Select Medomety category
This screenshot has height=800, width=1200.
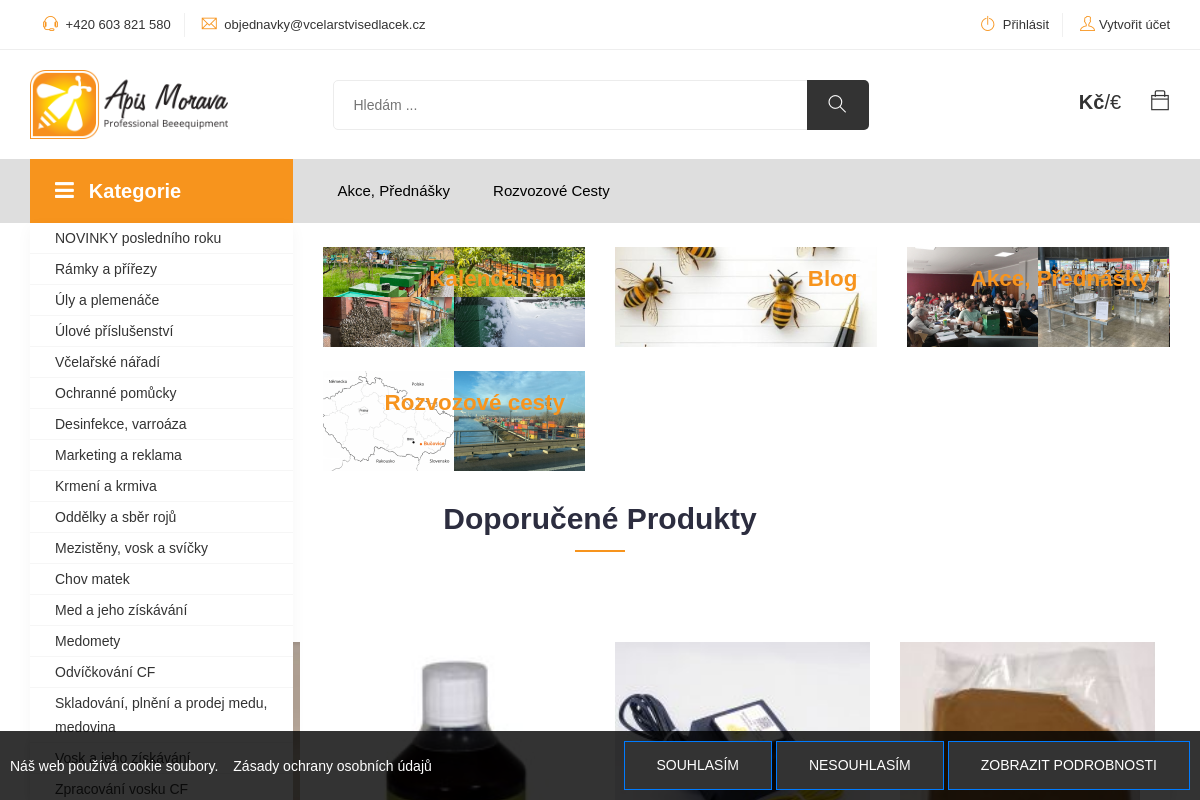click(87, 641)
